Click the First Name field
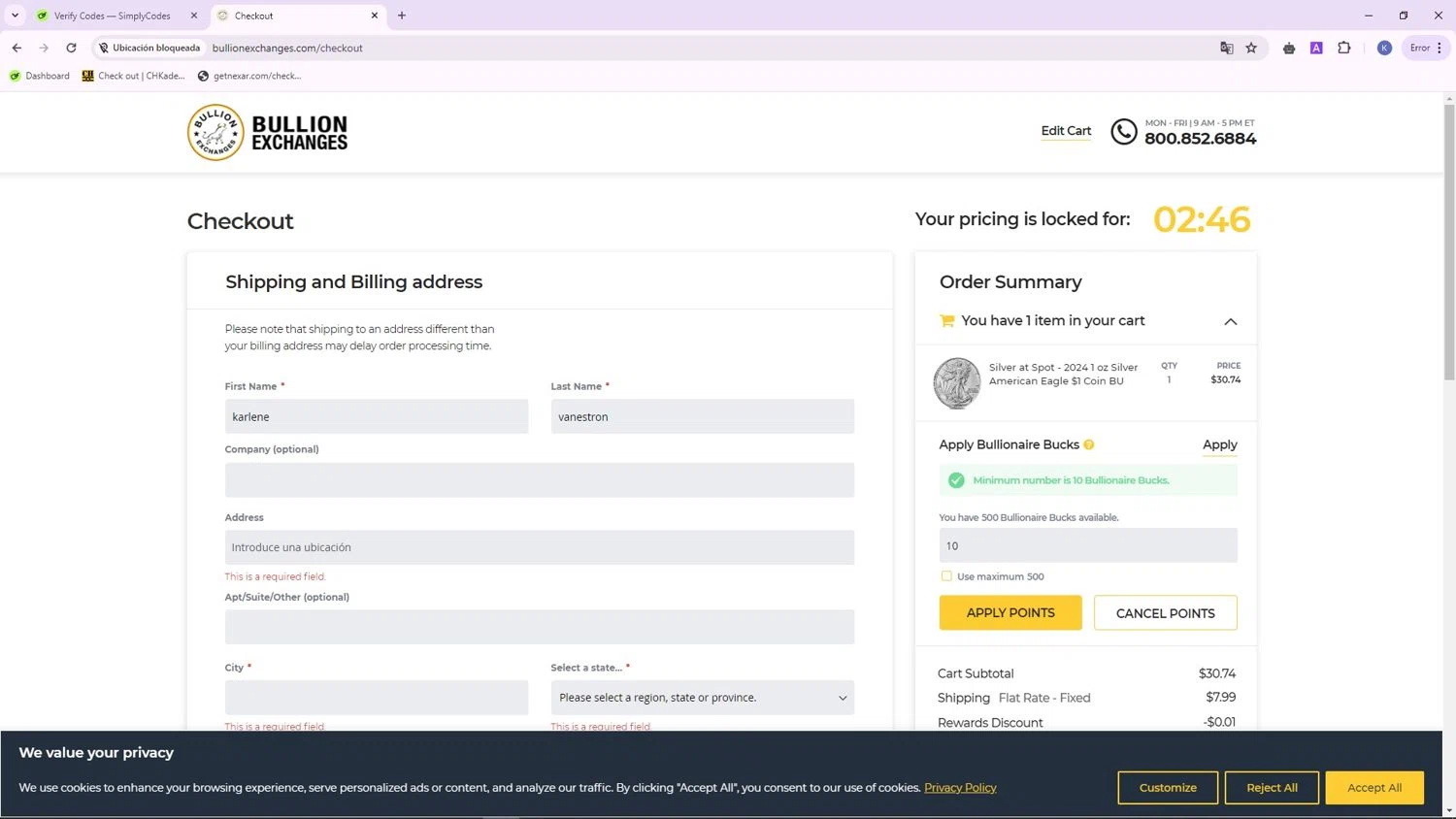 tap(377, 416)
